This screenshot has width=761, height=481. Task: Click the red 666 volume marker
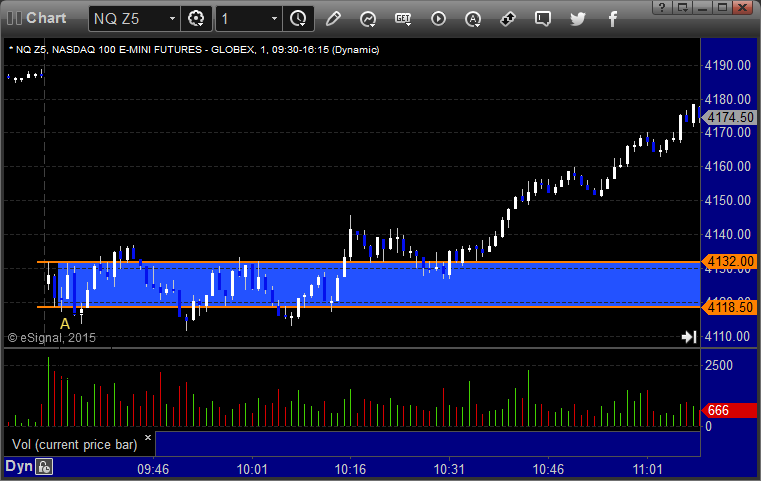729,410
